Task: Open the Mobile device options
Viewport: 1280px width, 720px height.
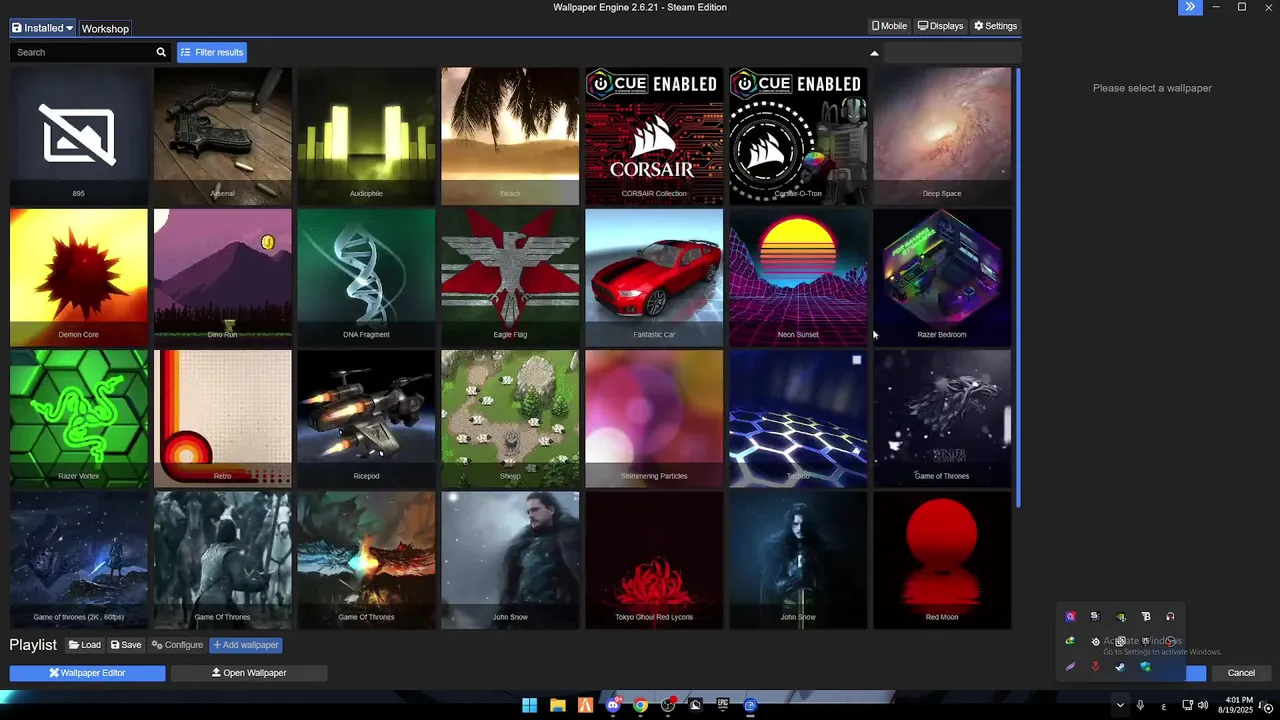Action: pyautogui.click(x=889, y=26)
